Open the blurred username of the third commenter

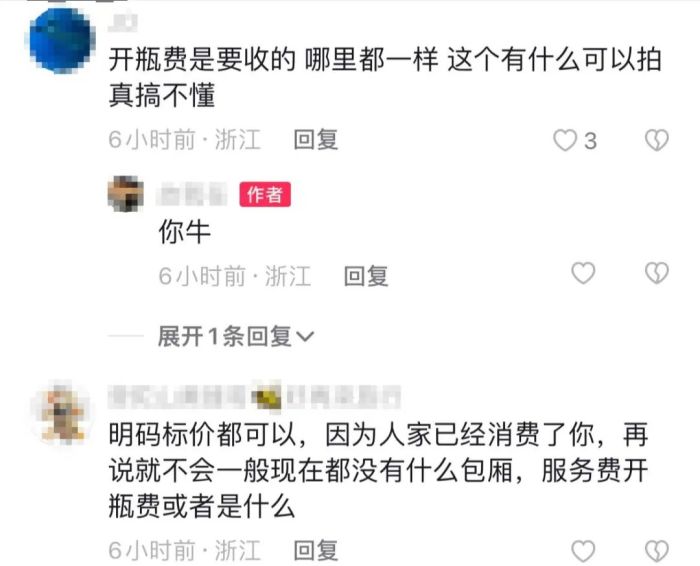[254, 395]
